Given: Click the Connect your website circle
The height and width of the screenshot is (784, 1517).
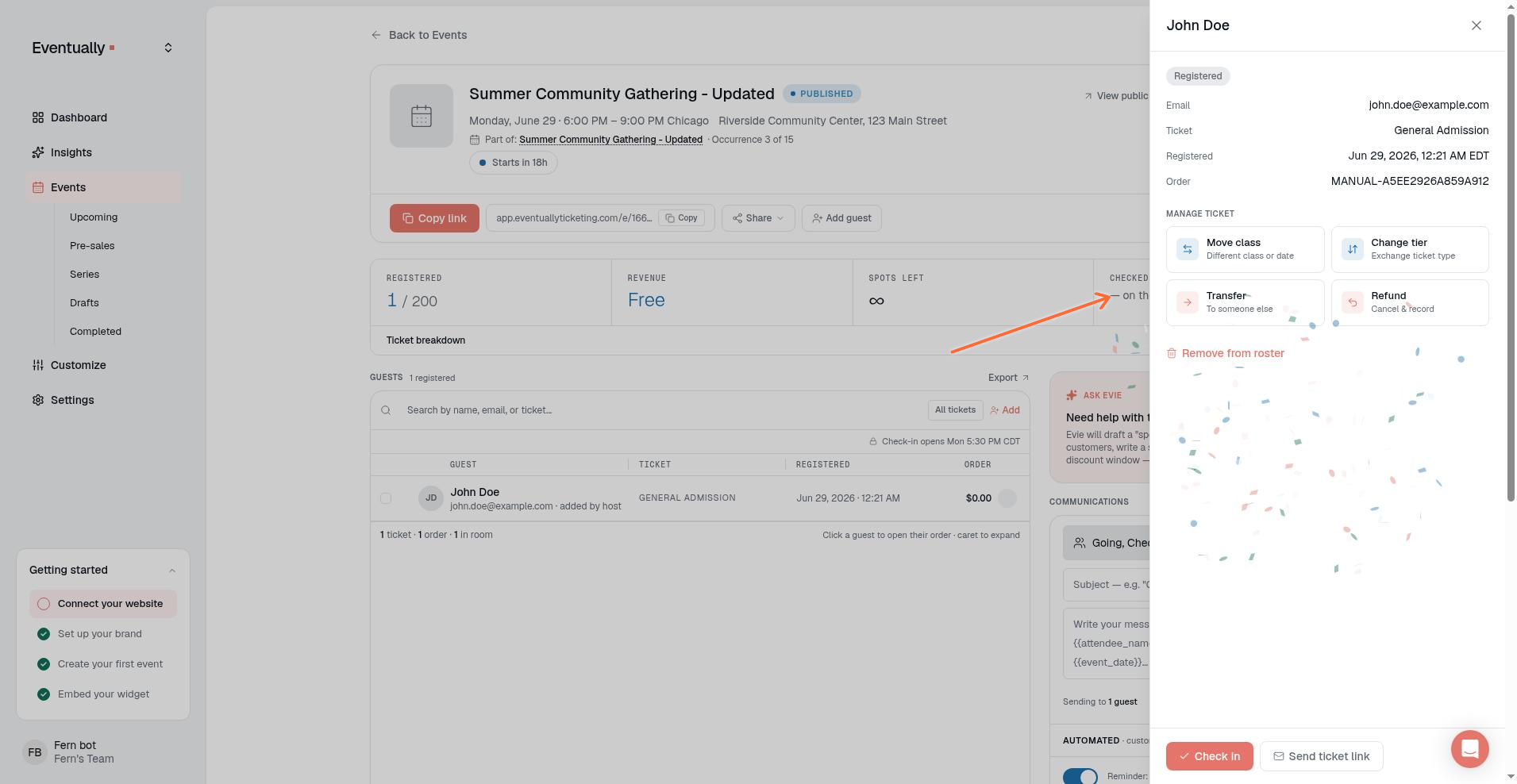Looking at the screenshot, I should [x=44, y=604].
